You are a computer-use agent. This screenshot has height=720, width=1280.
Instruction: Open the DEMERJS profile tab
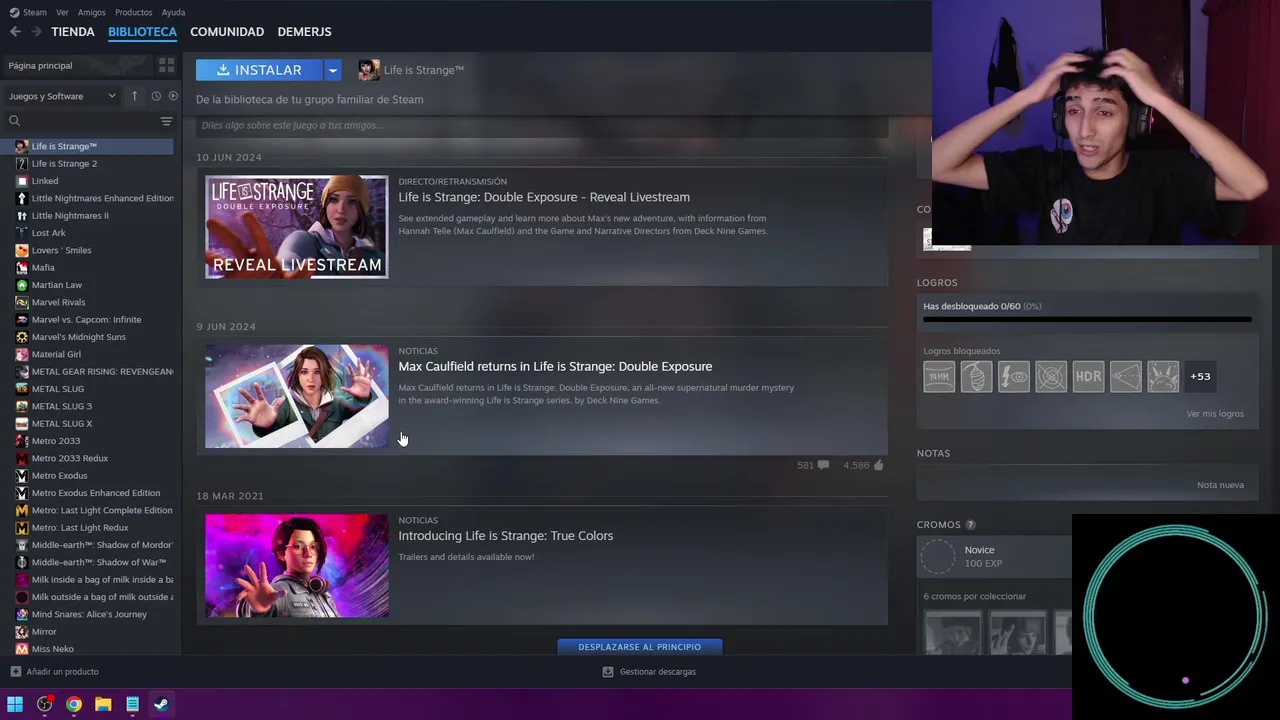304,32
